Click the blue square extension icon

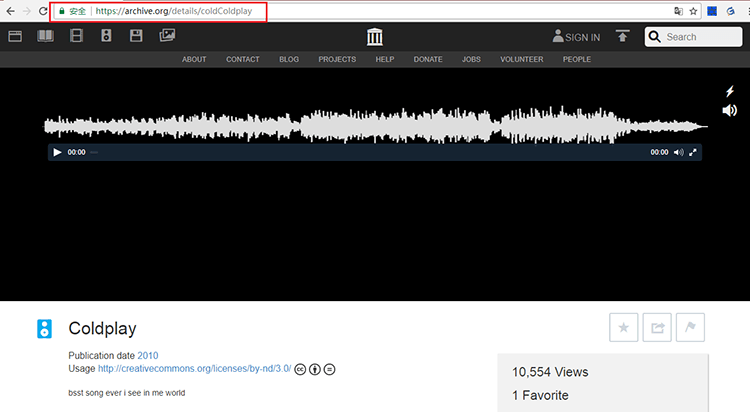click(712, 11)
